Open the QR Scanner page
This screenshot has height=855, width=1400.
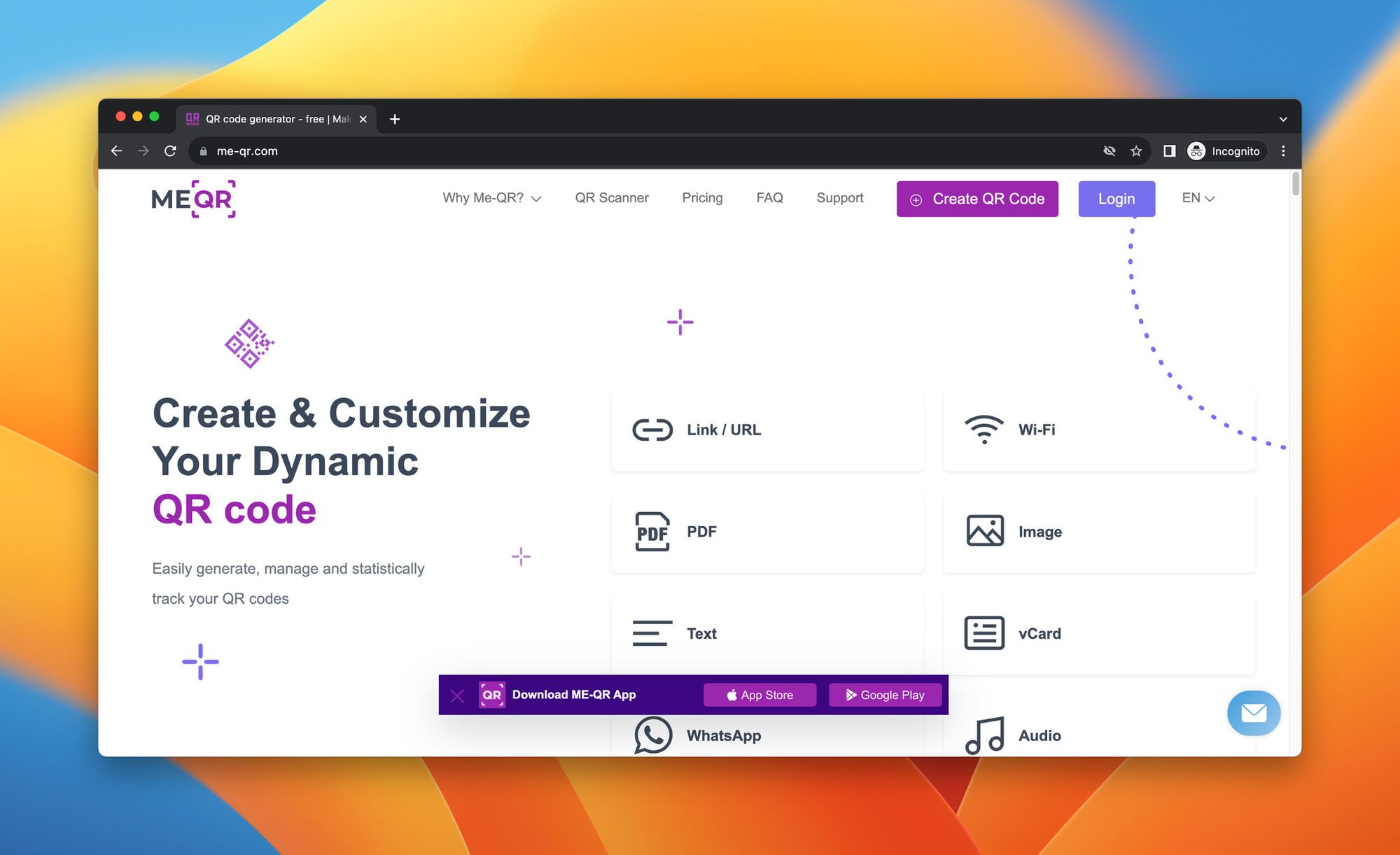(610, 197)
